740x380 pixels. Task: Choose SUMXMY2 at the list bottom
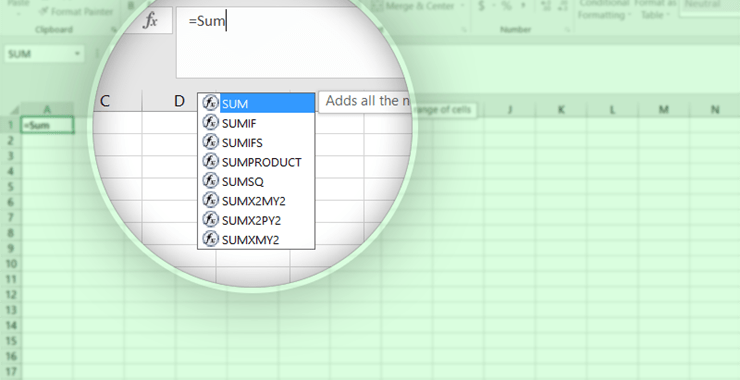[x=256, y=240]
